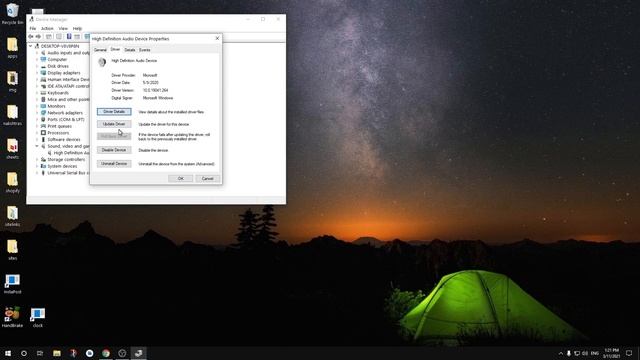Click the Back arrow in Device Manager toolbar
This screenshot has height=360, width=640.
pyautogui.click(x=31, y=37)
